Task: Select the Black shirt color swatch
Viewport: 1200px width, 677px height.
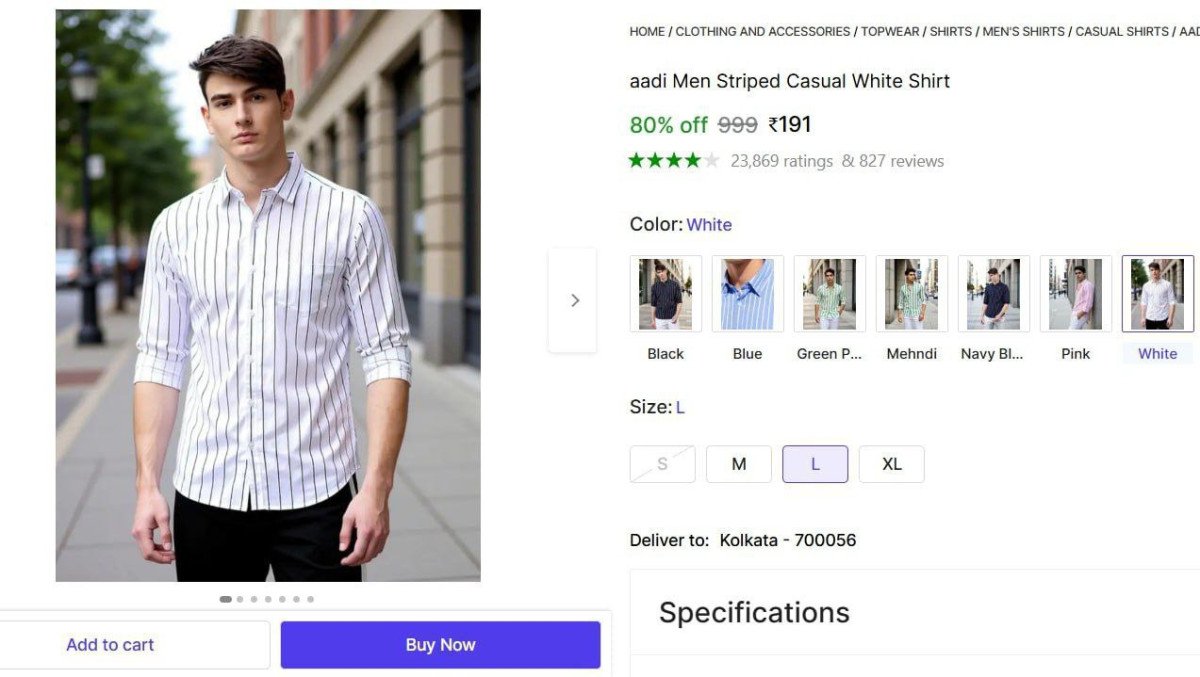Action: click(664, 292)
